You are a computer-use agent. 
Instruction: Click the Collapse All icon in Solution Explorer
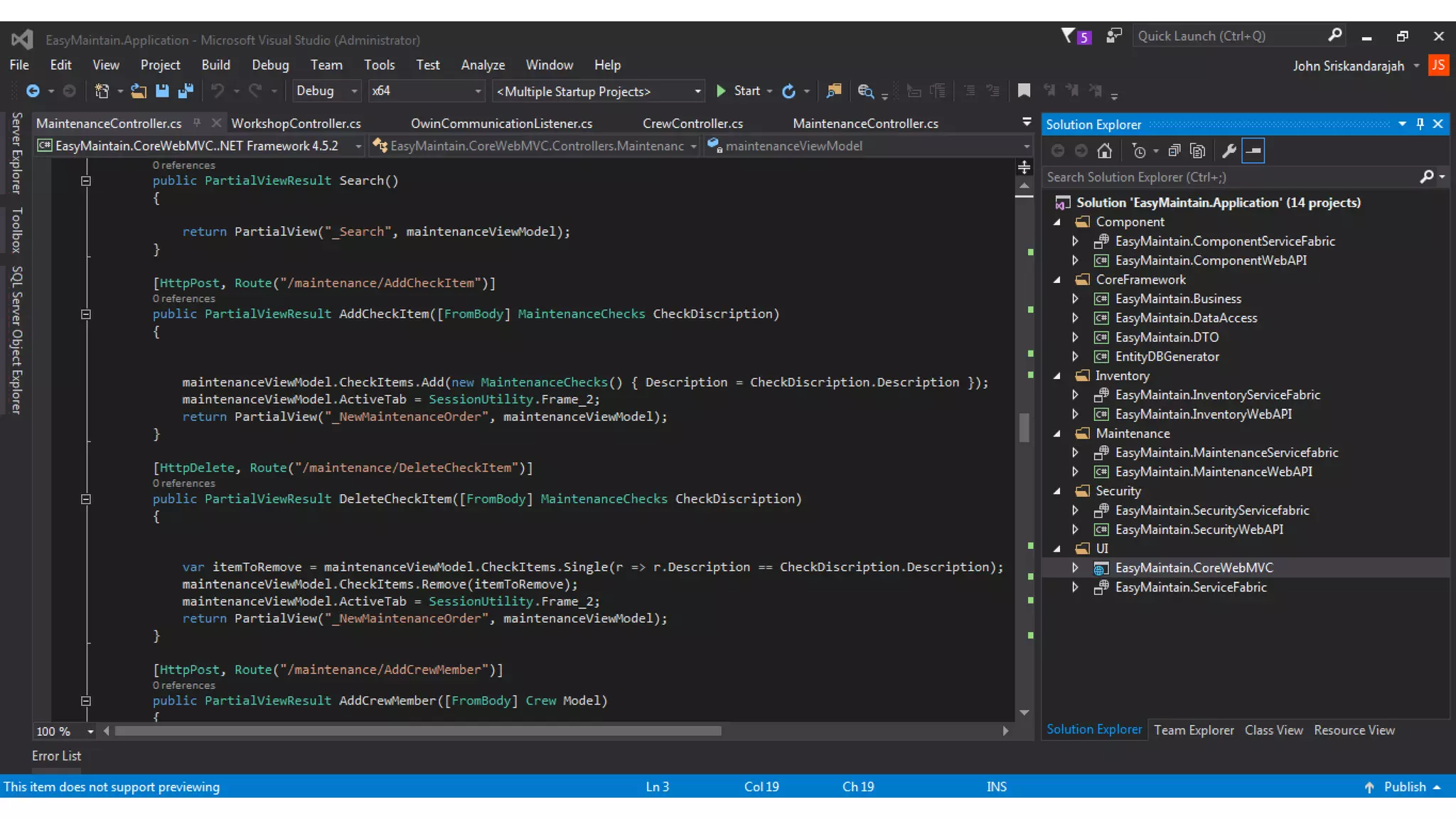1174,151
